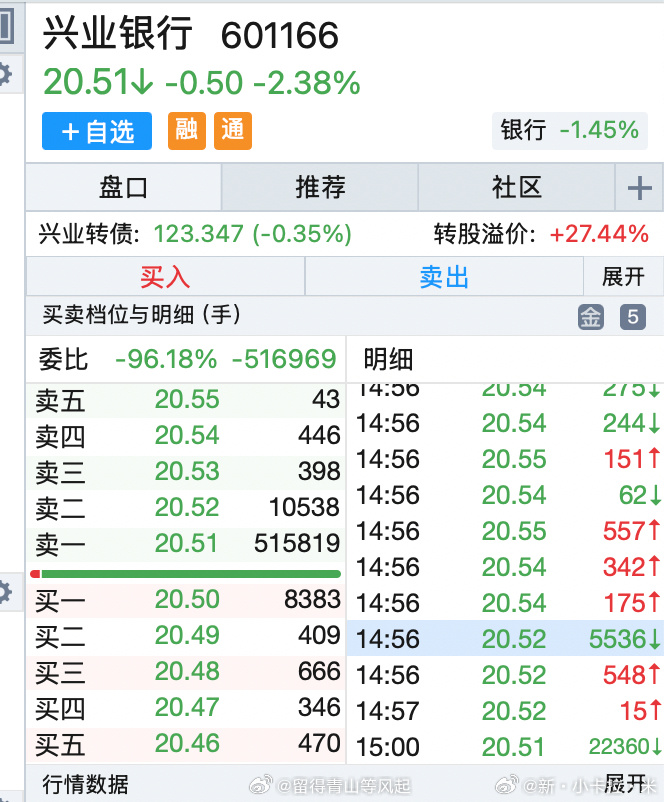The image size is (664, 802).
Task: Select 买三 price 20.48 row
Action: point(187,672)
